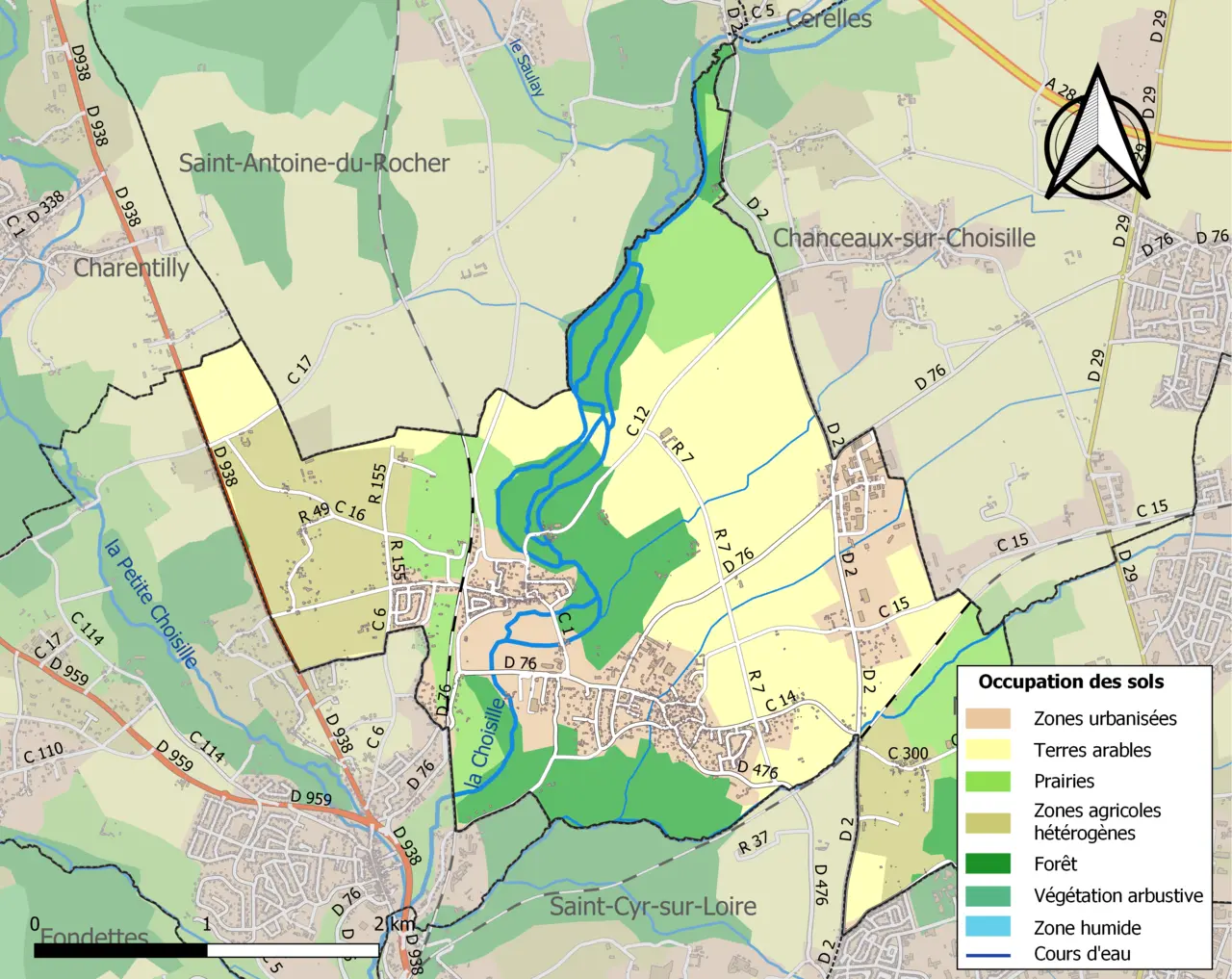Click the 'Cours d'eau' legend label
The image size is (1232, 979).
(1082, 954)
